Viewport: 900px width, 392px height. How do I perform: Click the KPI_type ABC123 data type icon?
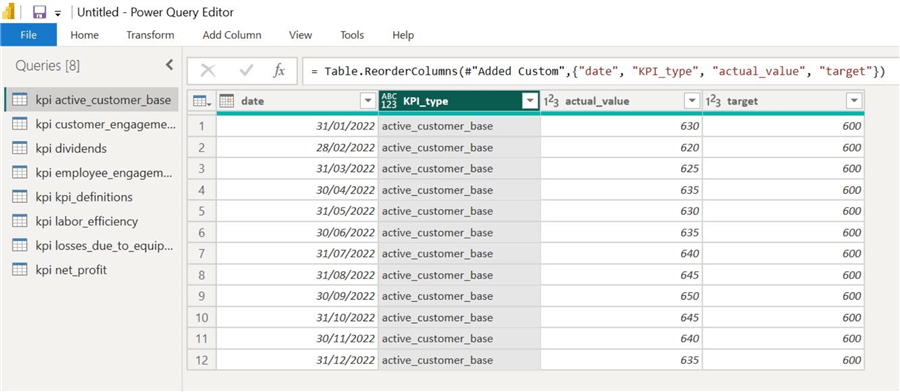point(389,101)
